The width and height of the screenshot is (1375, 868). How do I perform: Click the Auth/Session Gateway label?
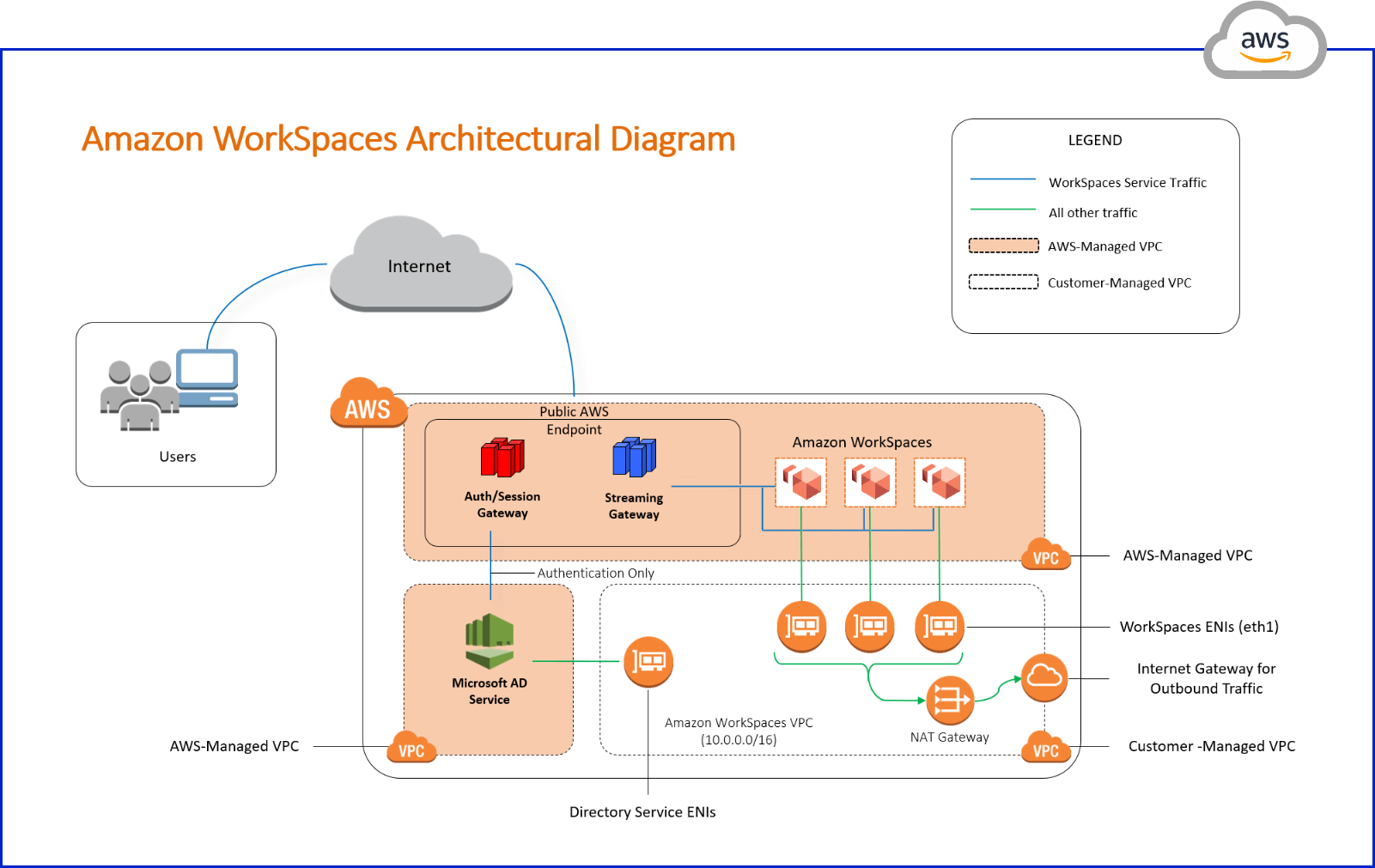tap(502, 505)
